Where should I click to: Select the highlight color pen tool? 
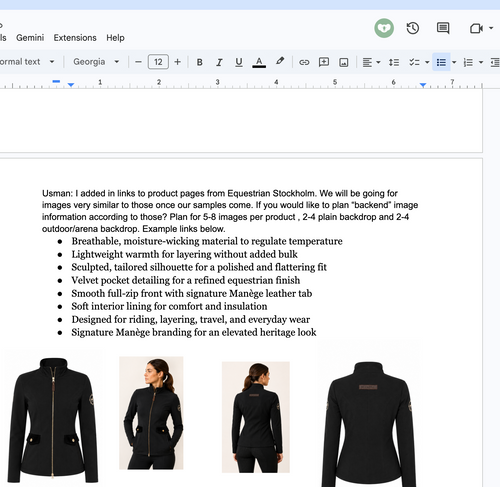point(280,61)
